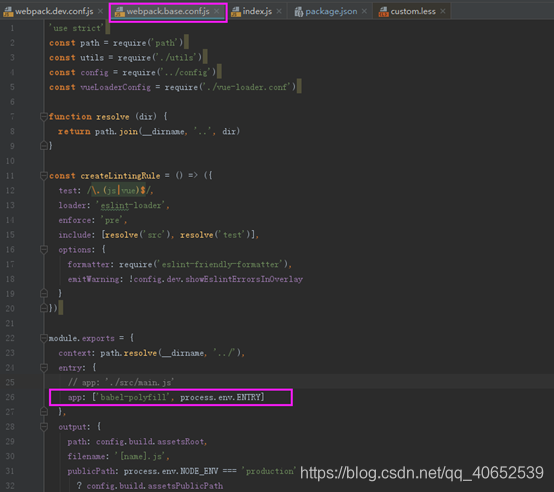Click config.build.assetsRoot on line 29

150,441
